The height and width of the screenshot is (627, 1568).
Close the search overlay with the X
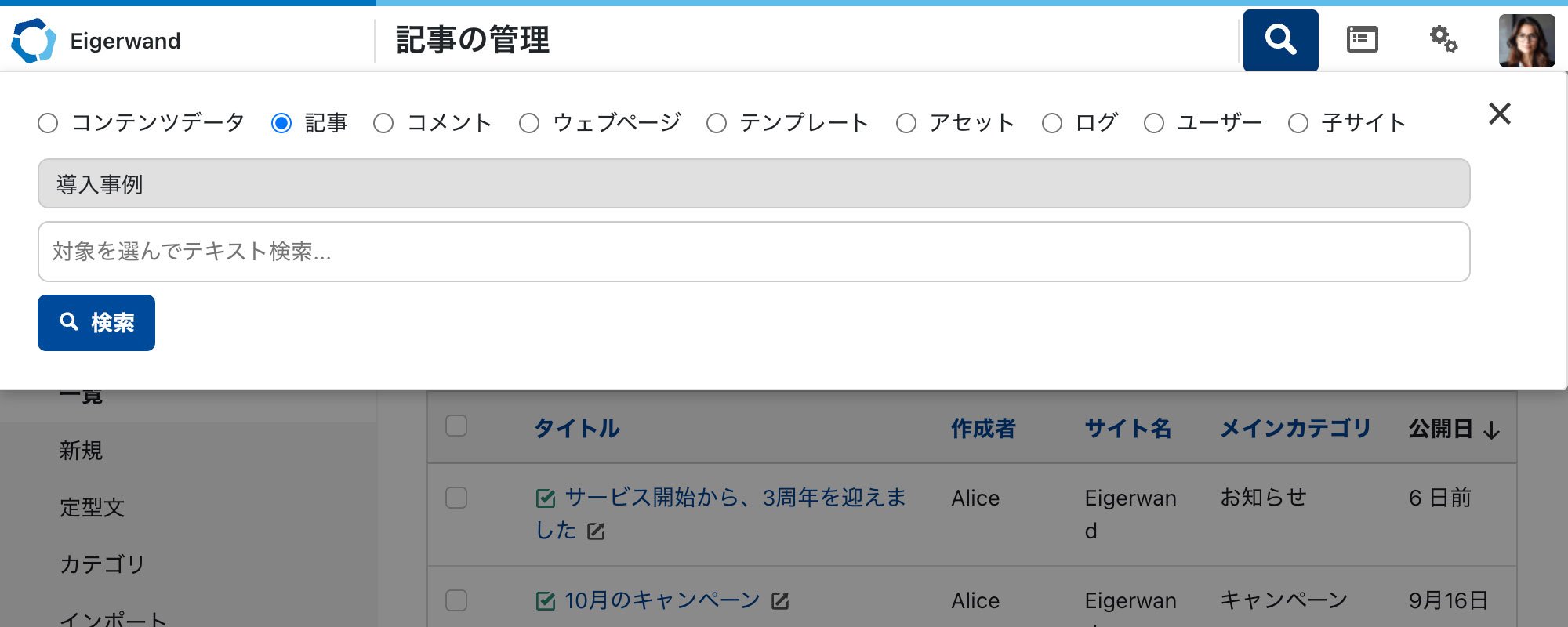(1499, 114)
